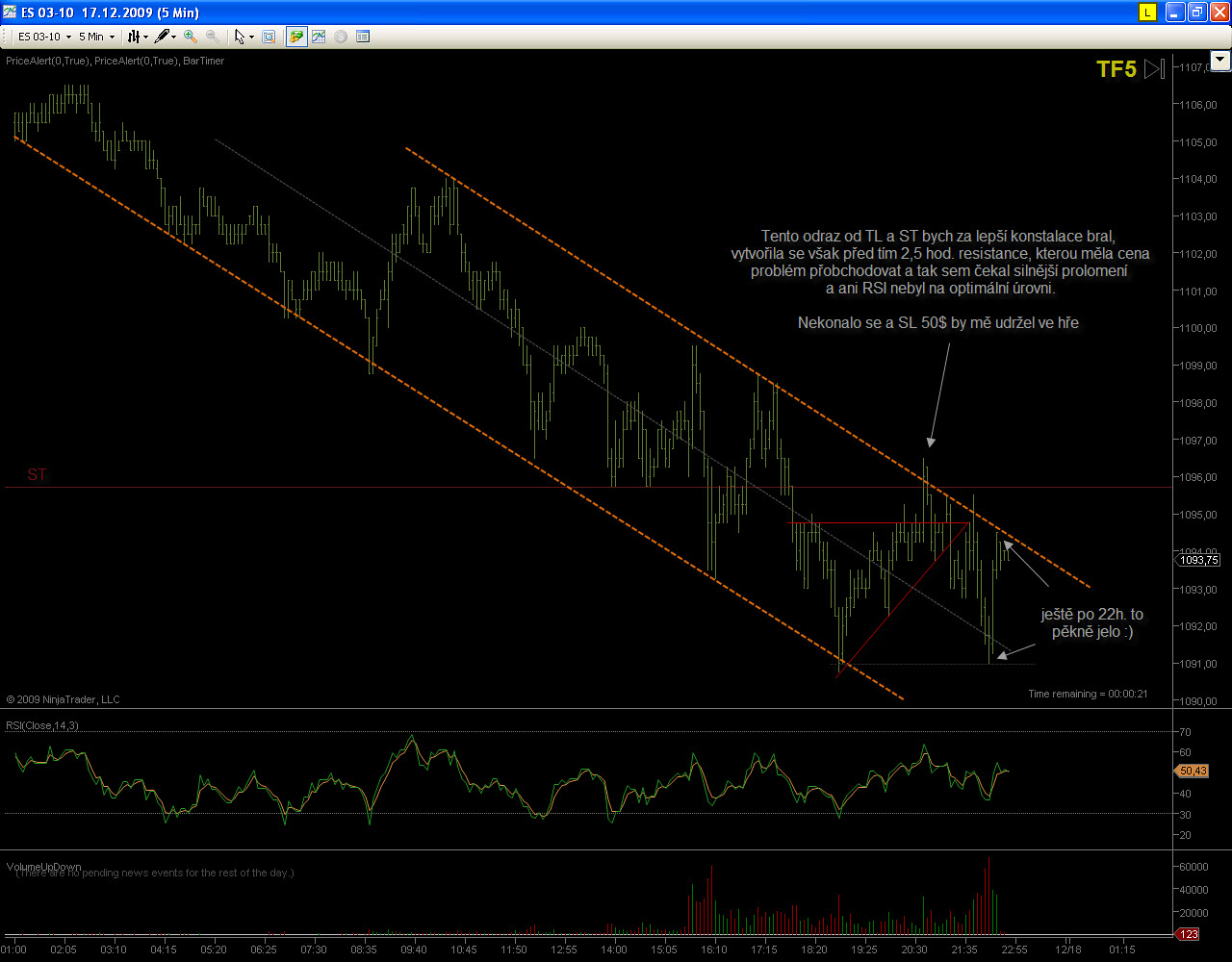Close the ES 03-10 chart window
The width and height of the screenshot is (1232, 962).
coord(1219,12)
